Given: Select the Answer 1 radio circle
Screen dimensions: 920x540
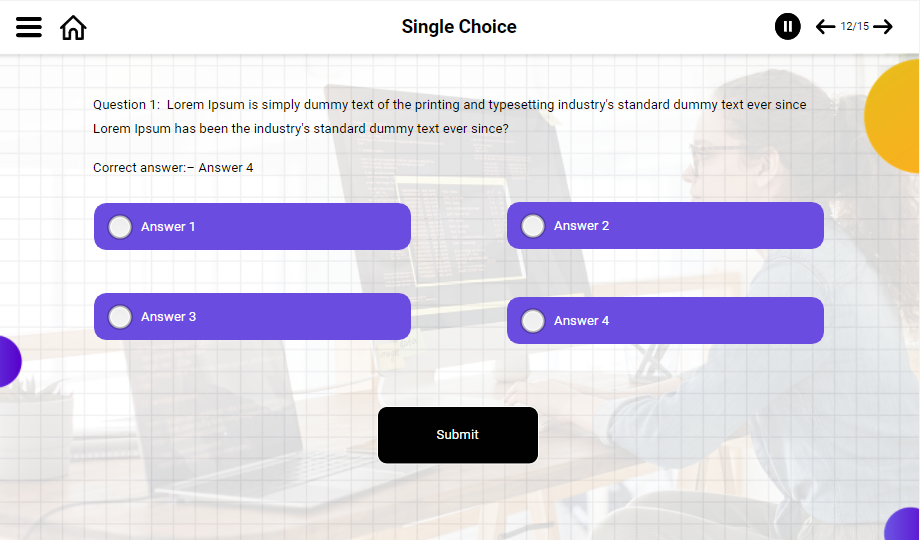Looking at the screenshot, I should (120, 227).
